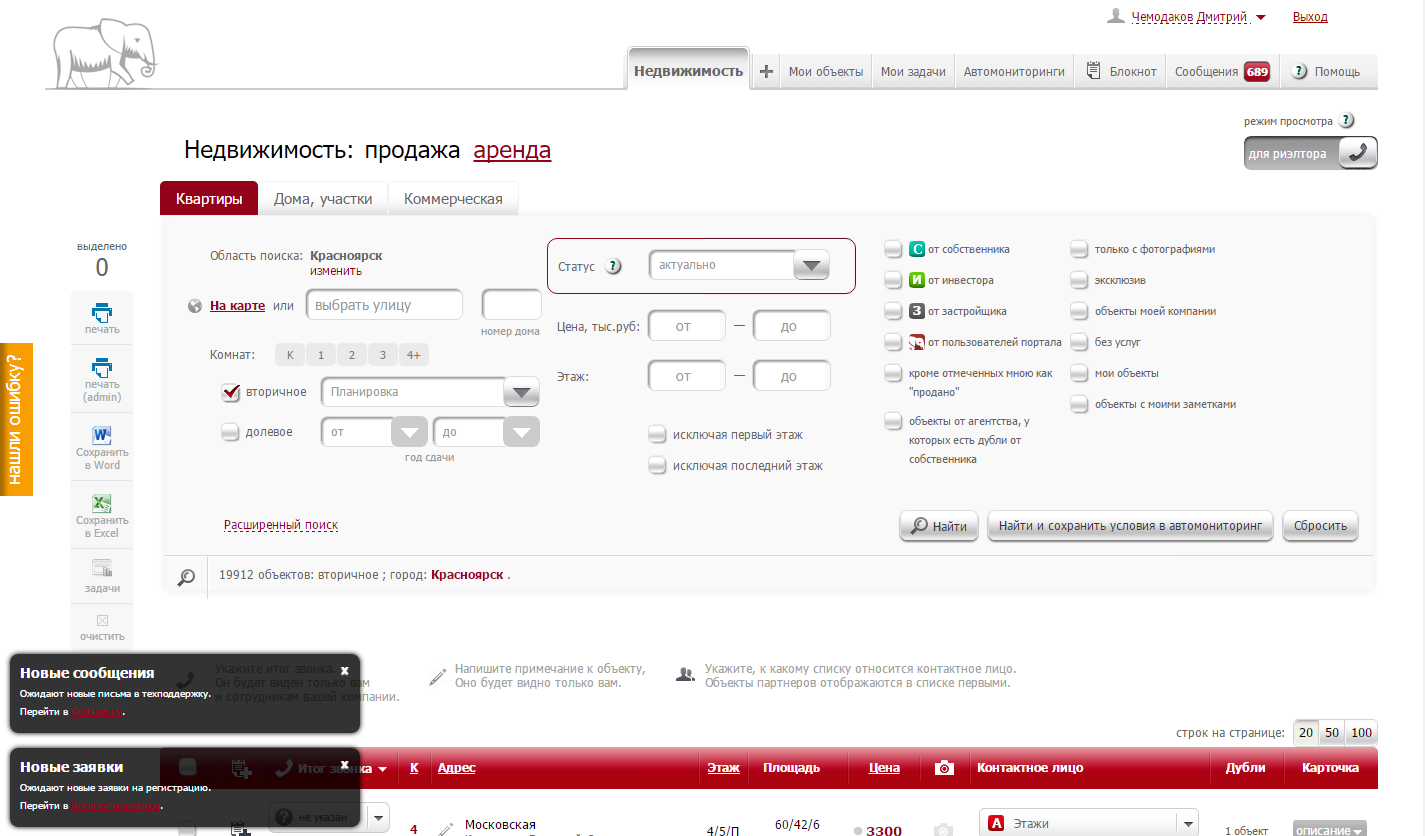Enable the от собственника checkbox
The image size is (1425, 836).
click(893, 249)
